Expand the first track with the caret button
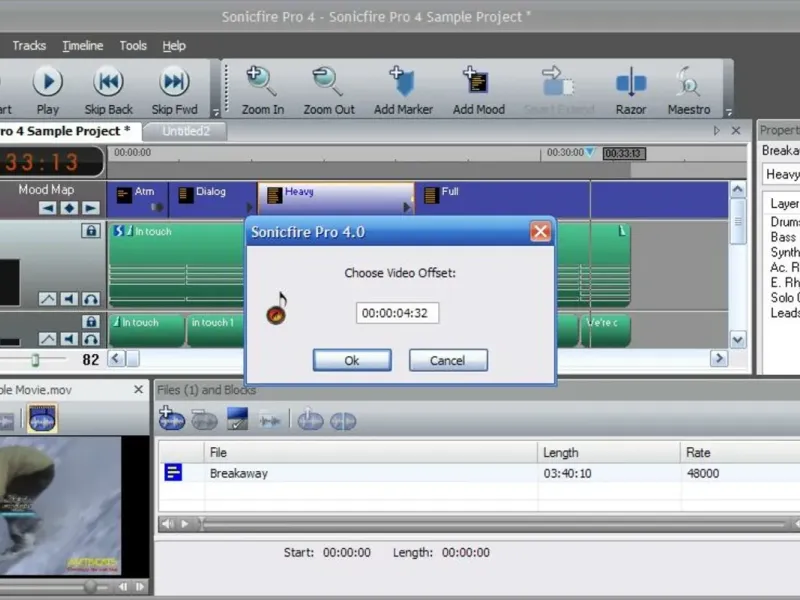Image resolution: width=800 pixels, height=600 pixels. (47, 299)
